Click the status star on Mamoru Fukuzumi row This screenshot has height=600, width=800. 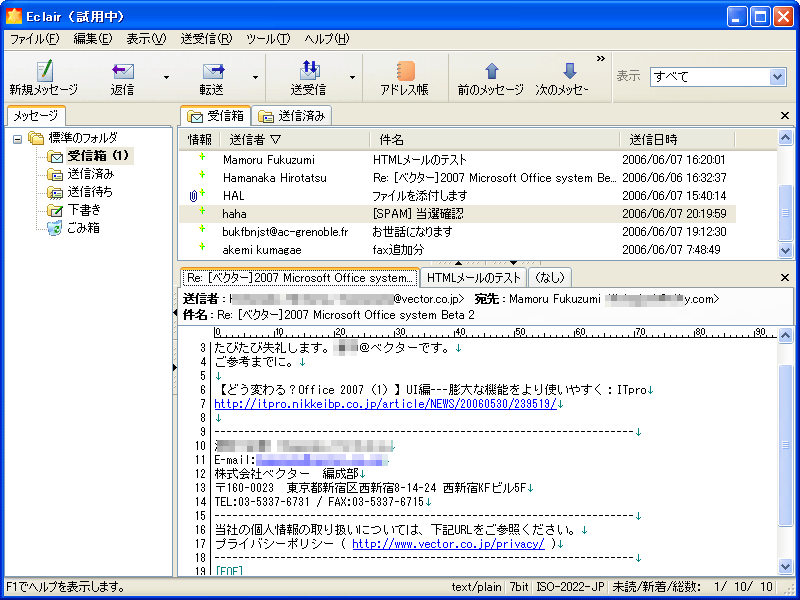(x=202, y=157)
